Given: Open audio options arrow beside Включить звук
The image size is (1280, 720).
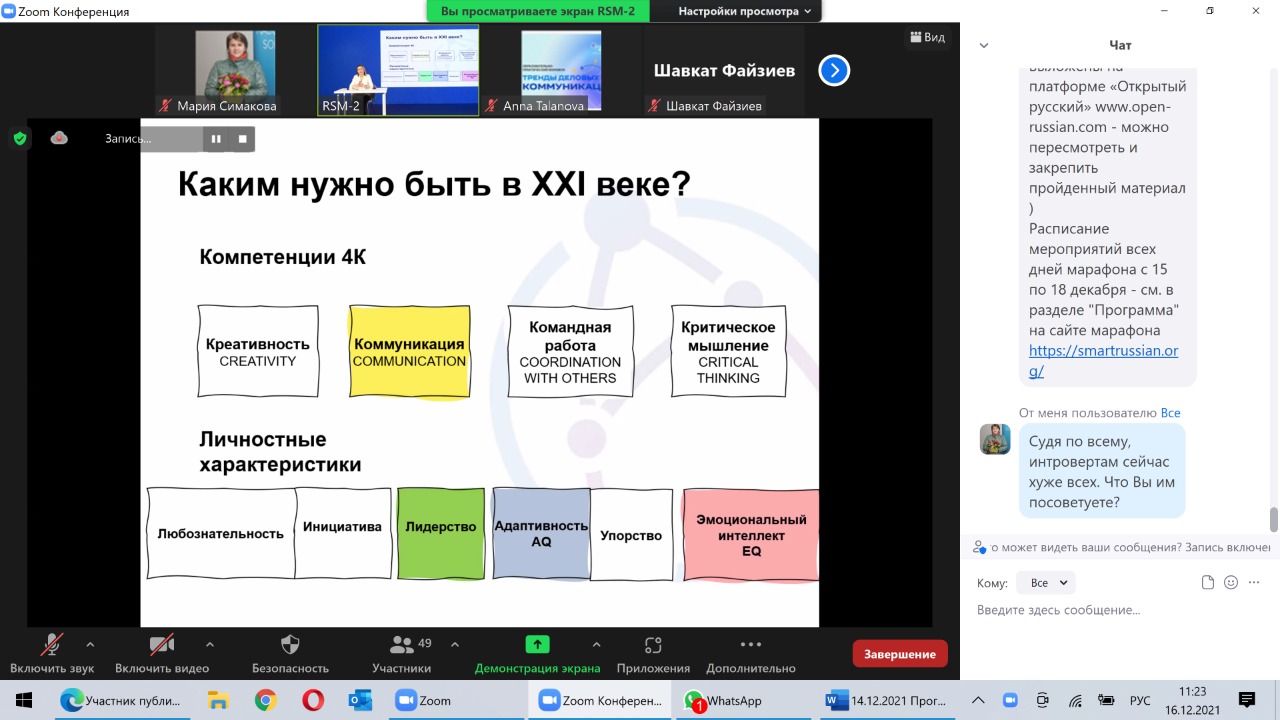Looking at the screenshot, I should [x=90, y=644].
